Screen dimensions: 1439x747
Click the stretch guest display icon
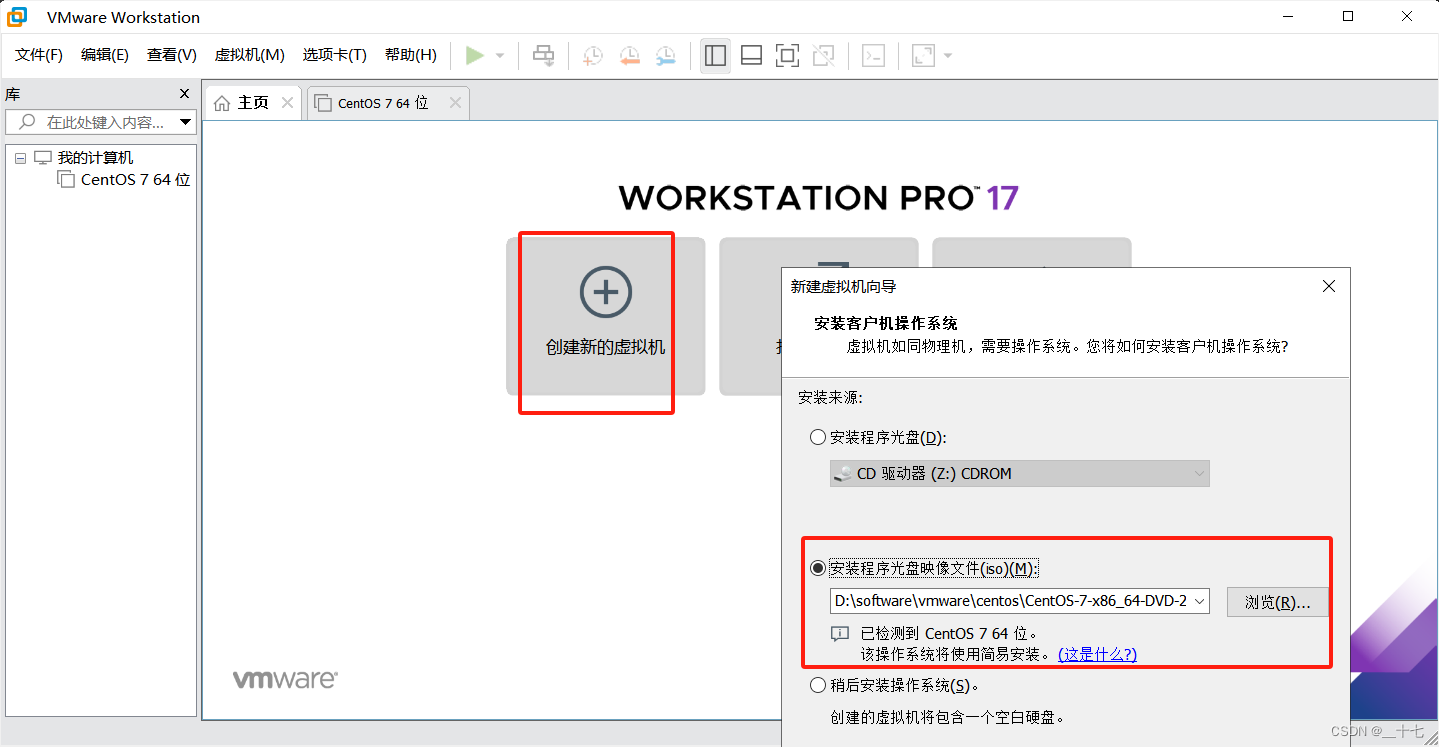tap(923, 56)
